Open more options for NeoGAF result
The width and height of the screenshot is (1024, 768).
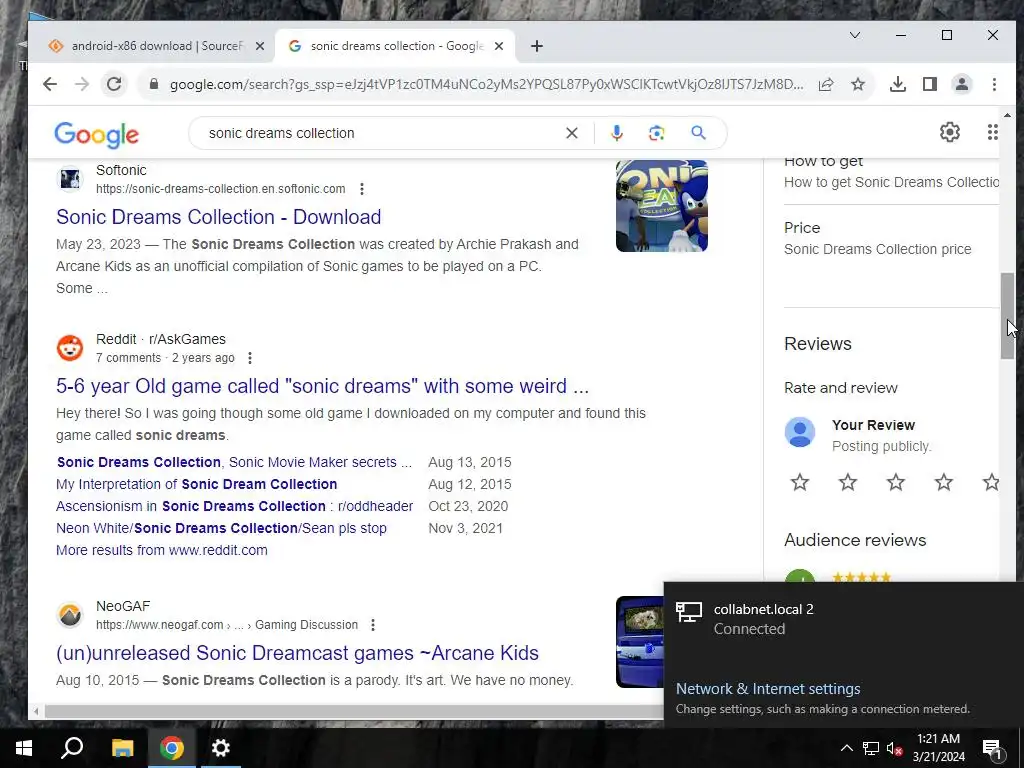[373, 625]
